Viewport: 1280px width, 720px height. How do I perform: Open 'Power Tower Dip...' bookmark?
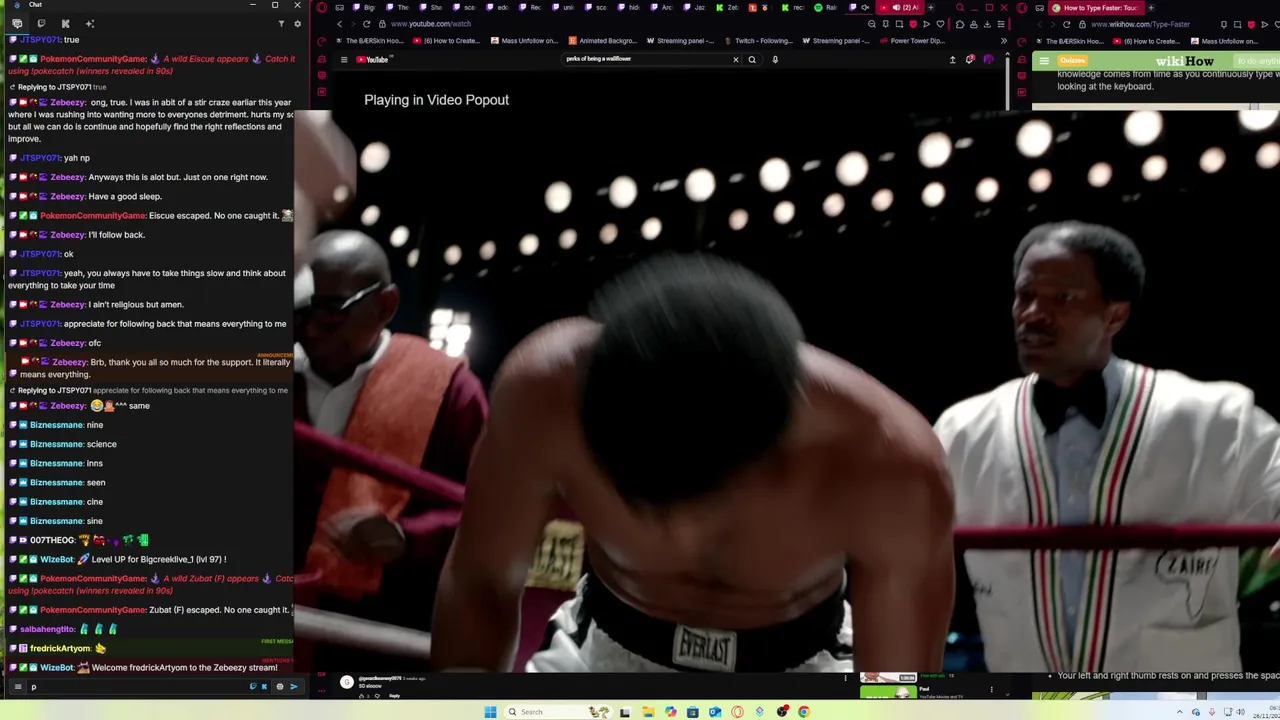[911, 41]
